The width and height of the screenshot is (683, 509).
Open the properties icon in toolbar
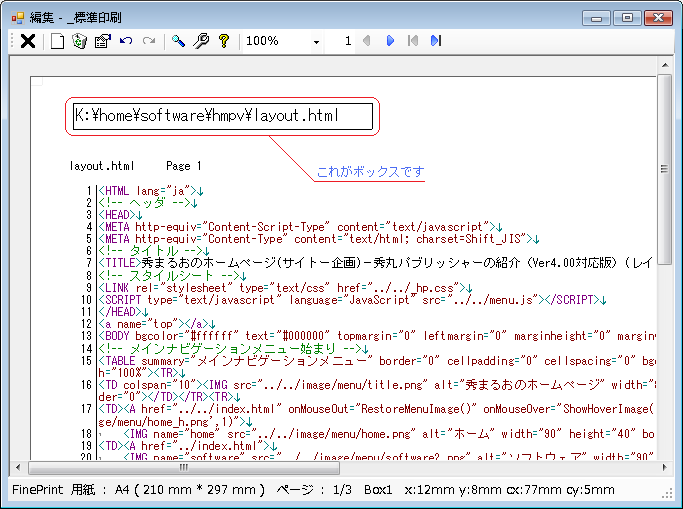pyautogui.click(x=102, y=41)
